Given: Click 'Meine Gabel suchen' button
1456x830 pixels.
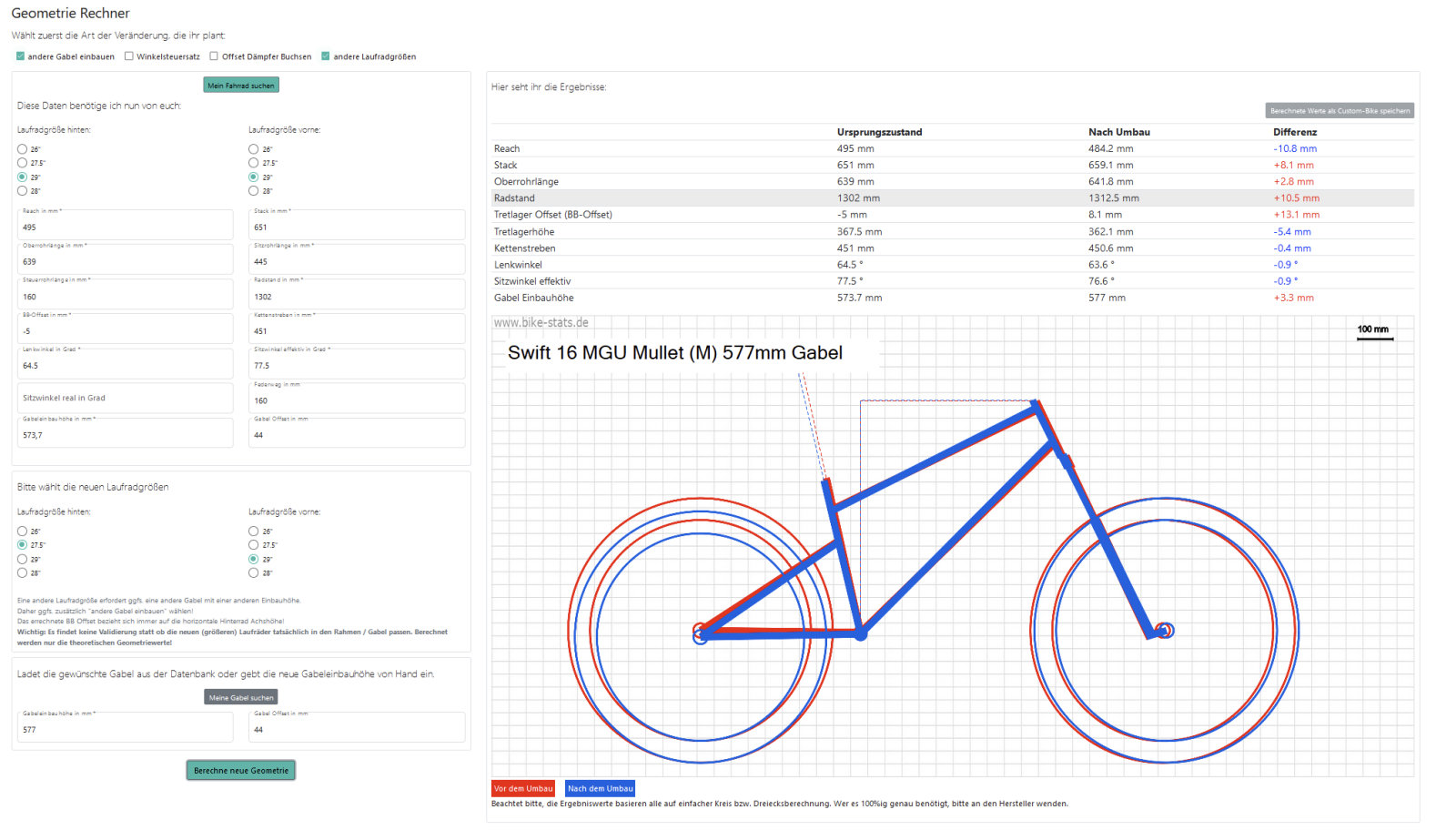Looking at the screenshot, I should [x=241, y=697].
